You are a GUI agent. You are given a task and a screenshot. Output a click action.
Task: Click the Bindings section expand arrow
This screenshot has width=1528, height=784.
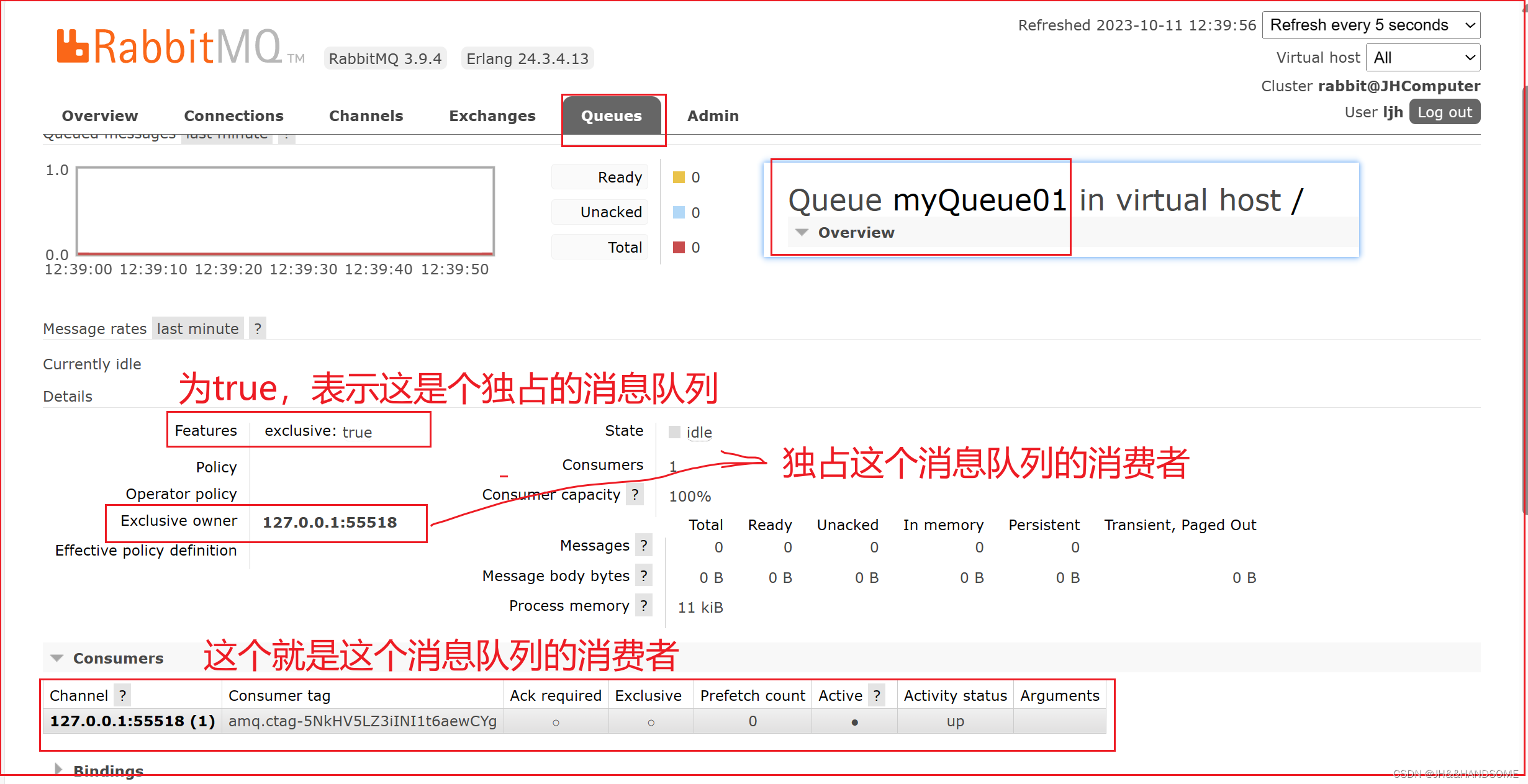coord(56,769)
